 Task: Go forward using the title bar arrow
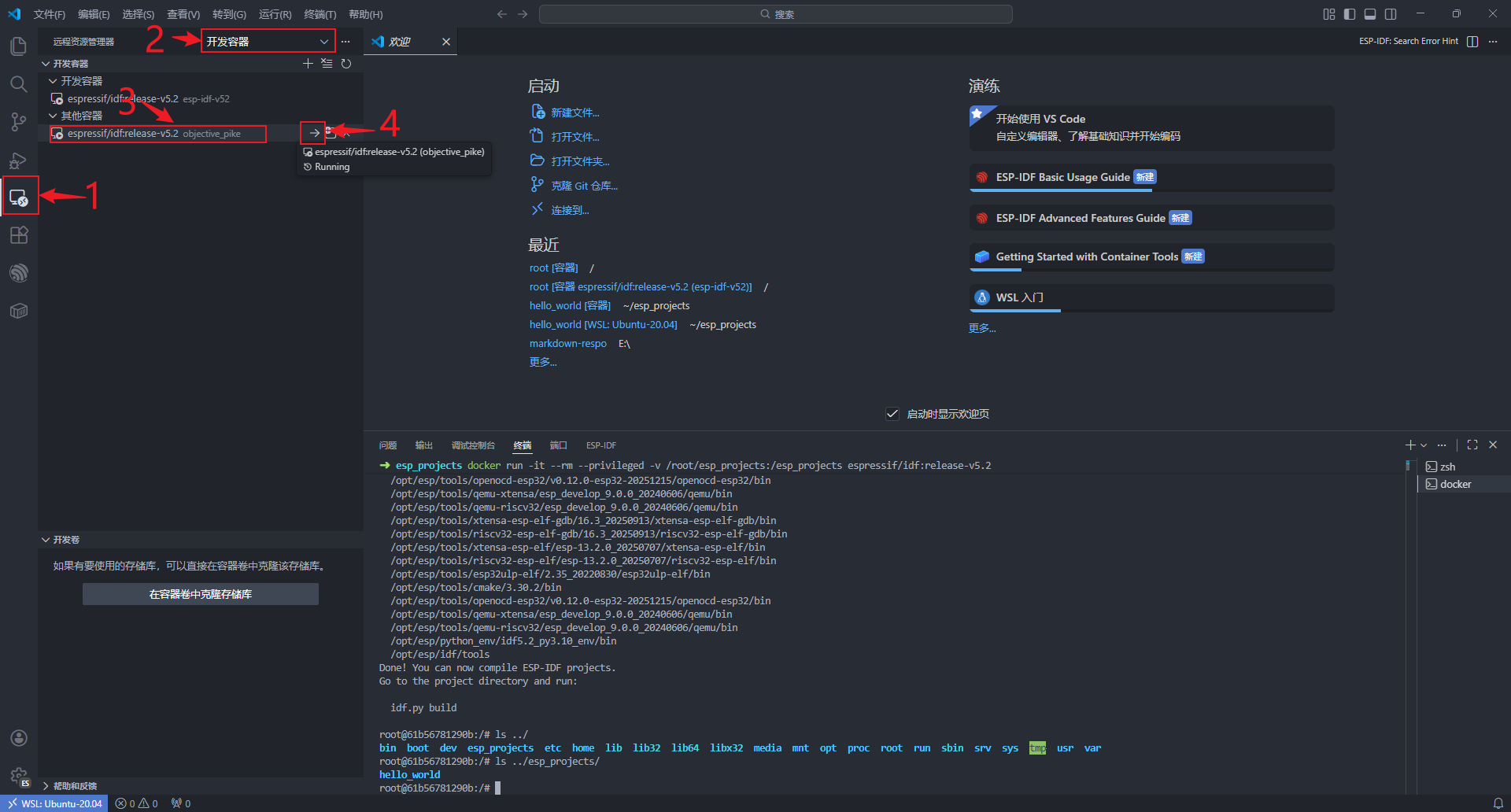[x=523, y=14]
